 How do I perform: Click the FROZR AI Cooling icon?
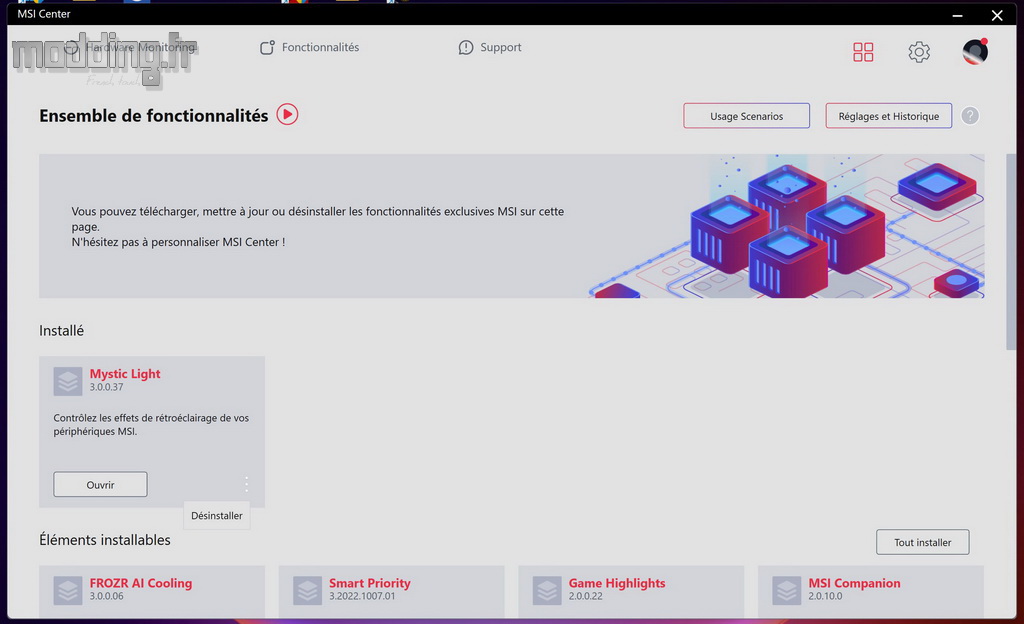[x=68, y=590]
